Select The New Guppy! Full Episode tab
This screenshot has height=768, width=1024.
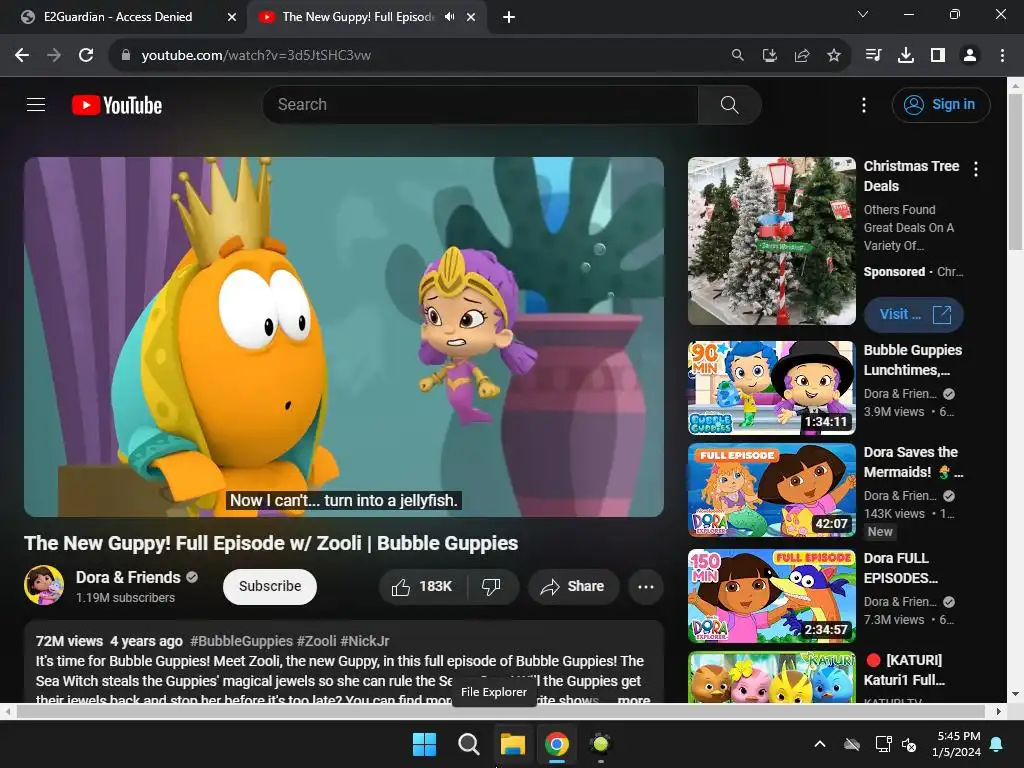[358, 17]
